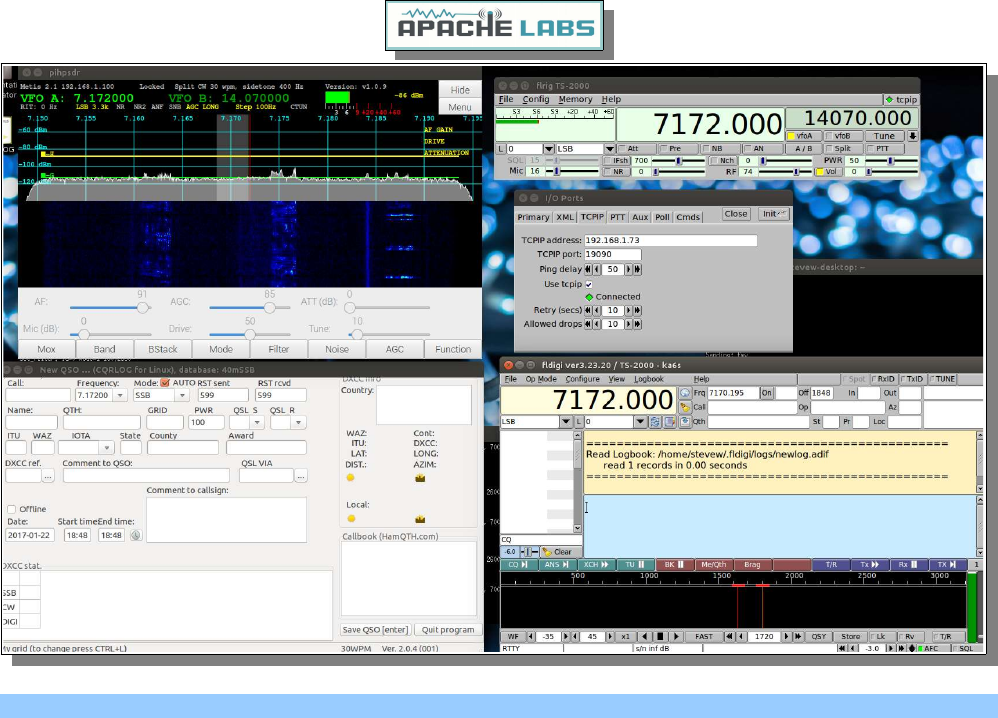Click the Band button in pihpsdr
Screen dimensions: 998x718
[x=104, y=349]
